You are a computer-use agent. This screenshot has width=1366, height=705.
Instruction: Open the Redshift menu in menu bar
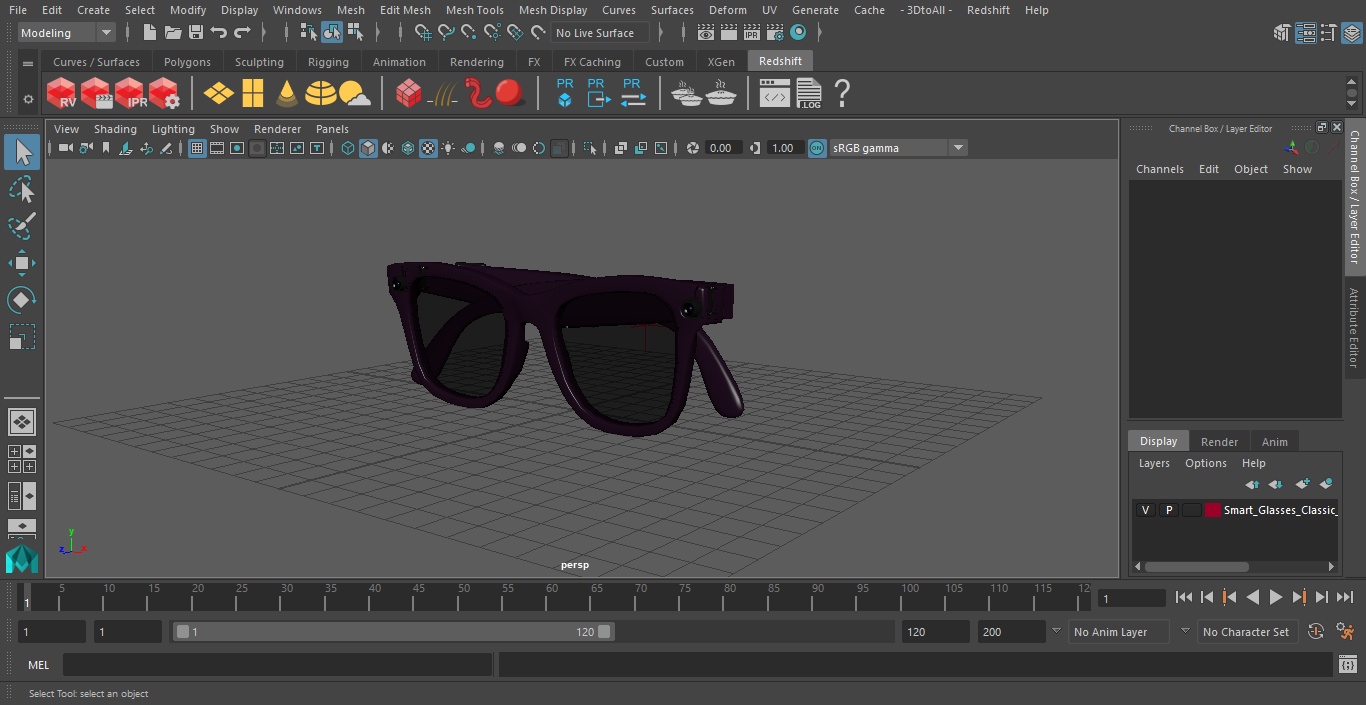(x=988, y=10)
